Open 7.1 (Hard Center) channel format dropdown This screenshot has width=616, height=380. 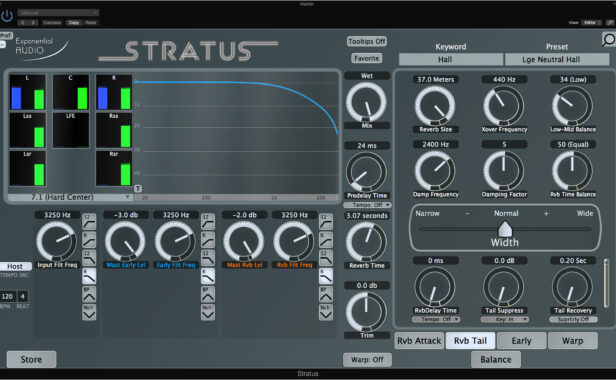tap(70, 197)
